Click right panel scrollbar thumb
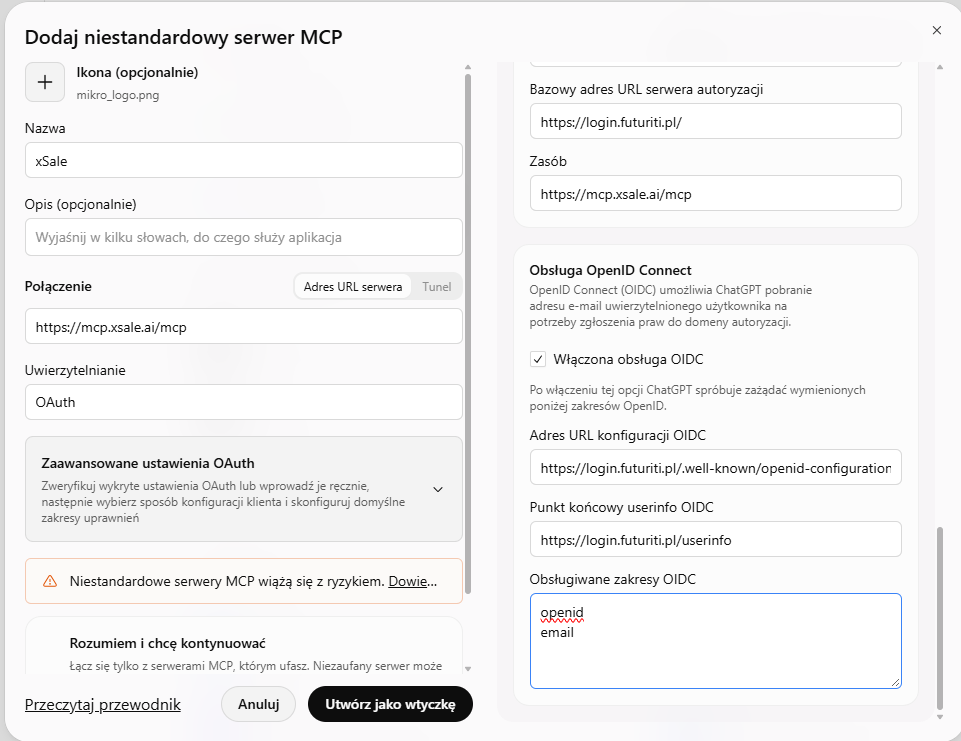 click(940, 618)
